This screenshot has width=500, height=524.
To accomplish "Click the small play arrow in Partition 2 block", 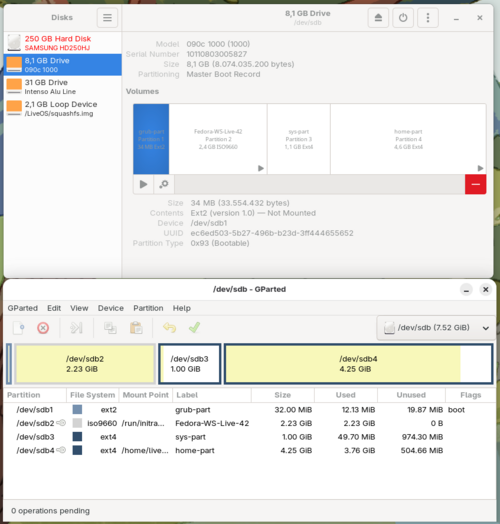I will tap(261, 168).
